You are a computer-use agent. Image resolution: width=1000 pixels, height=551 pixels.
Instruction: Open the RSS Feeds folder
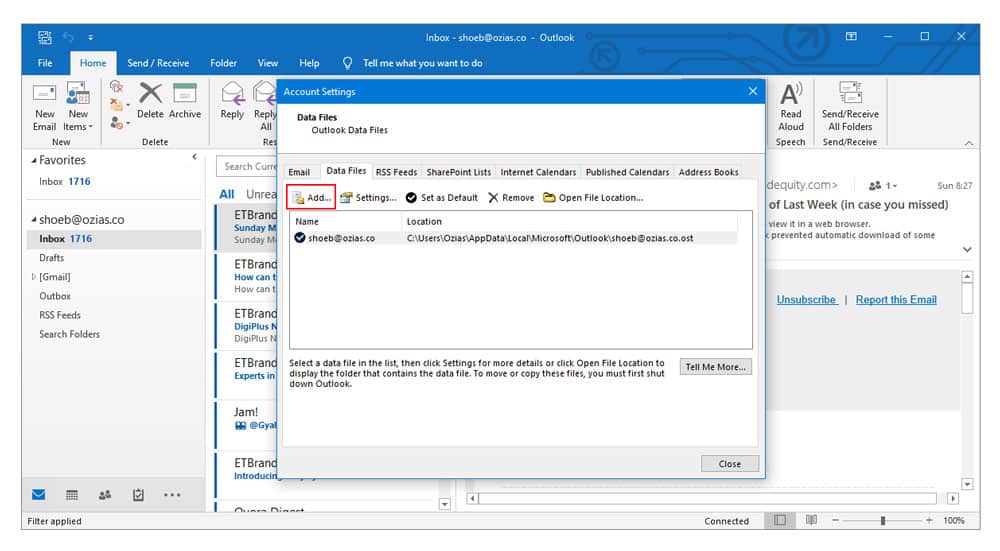(x=60, y=315)
